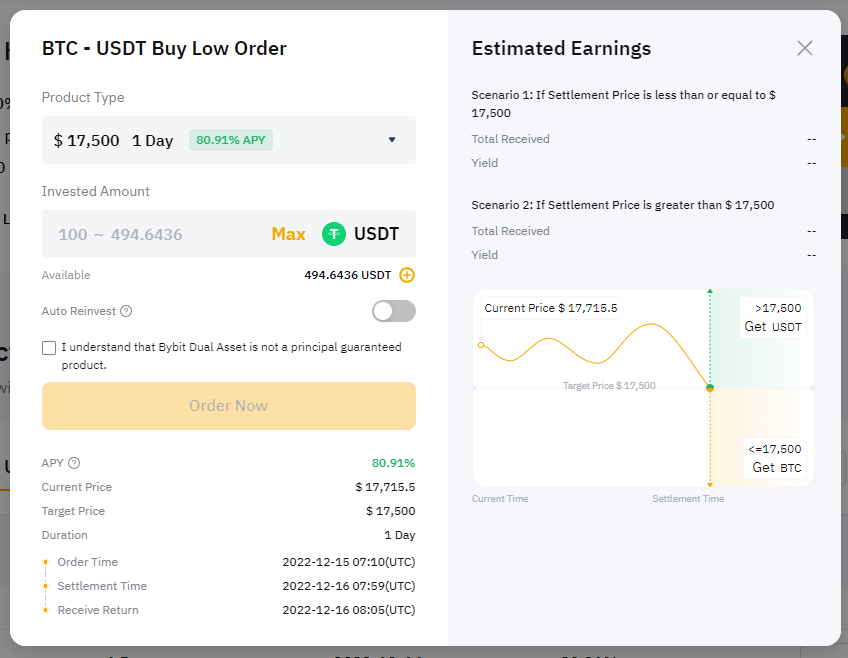This screenshot has width=848, height=658.
Task: Click the Order Time timeline dot
Action: pos(45,562)
